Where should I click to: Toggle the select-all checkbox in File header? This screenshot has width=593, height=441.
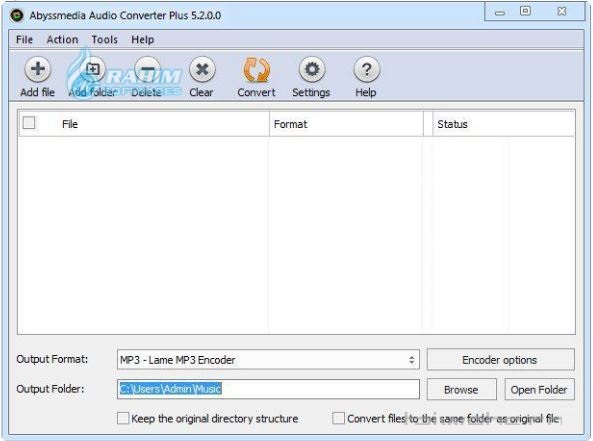[29, 123]
